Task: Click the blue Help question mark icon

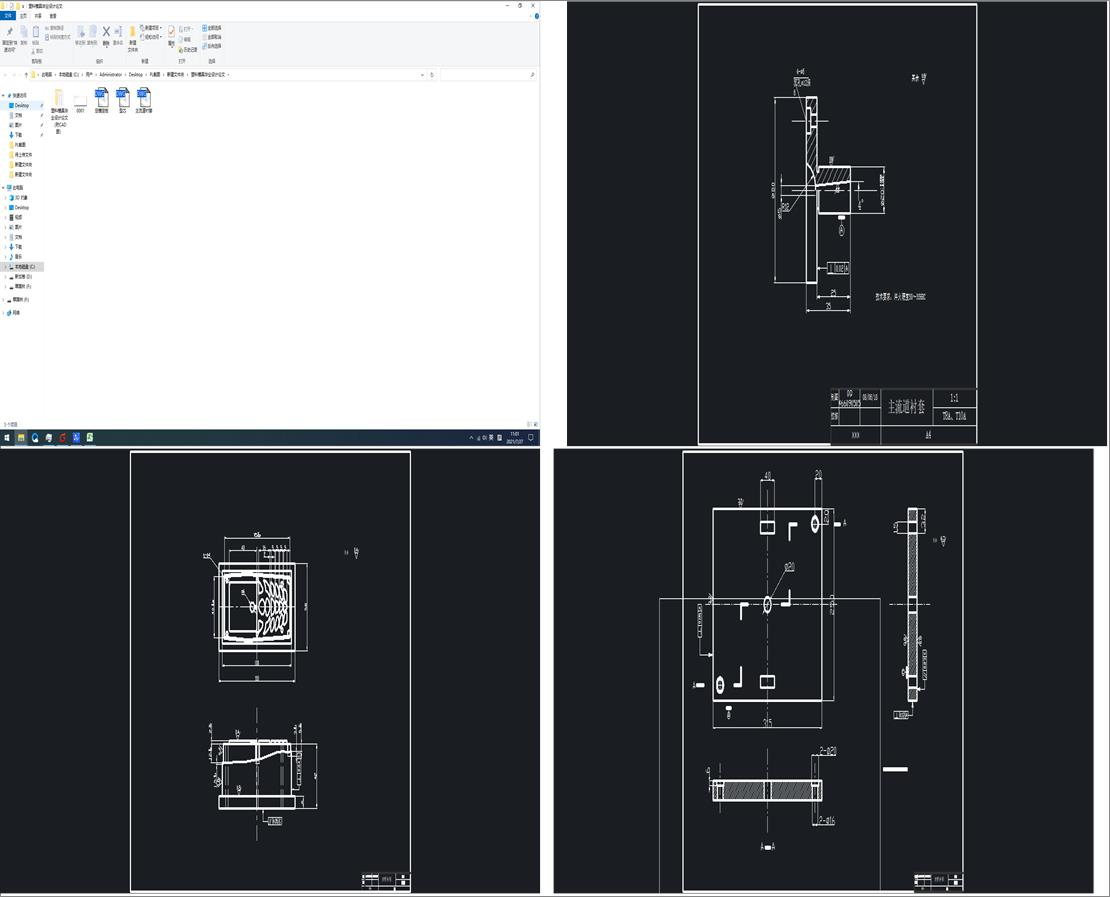Action: point(537,16)
